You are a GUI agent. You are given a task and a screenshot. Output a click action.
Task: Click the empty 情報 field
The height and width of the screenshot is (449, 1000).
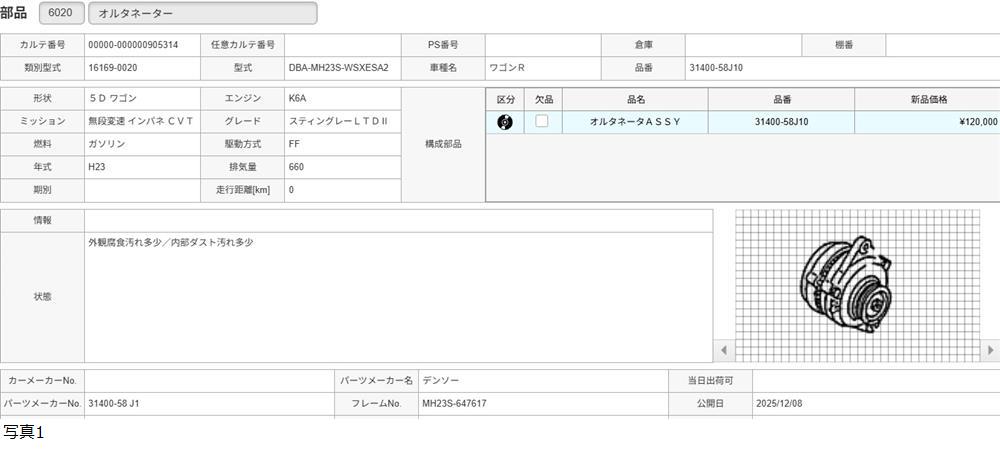(x=398, y=220)
